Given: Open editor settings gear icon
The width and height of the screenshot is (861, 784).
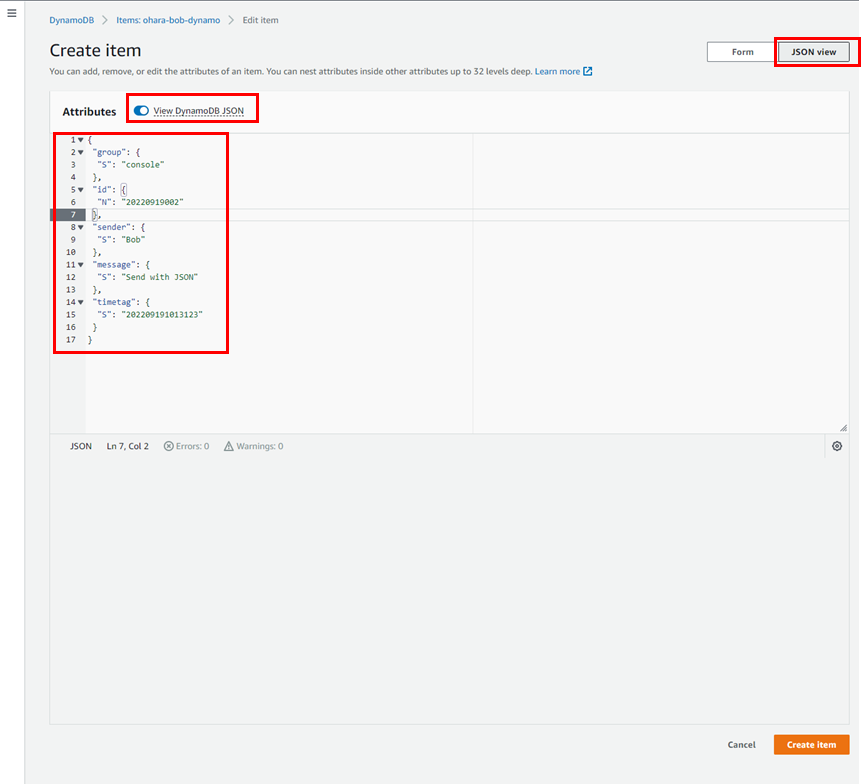Looking at the screenshot, I should tap(837, 446).
